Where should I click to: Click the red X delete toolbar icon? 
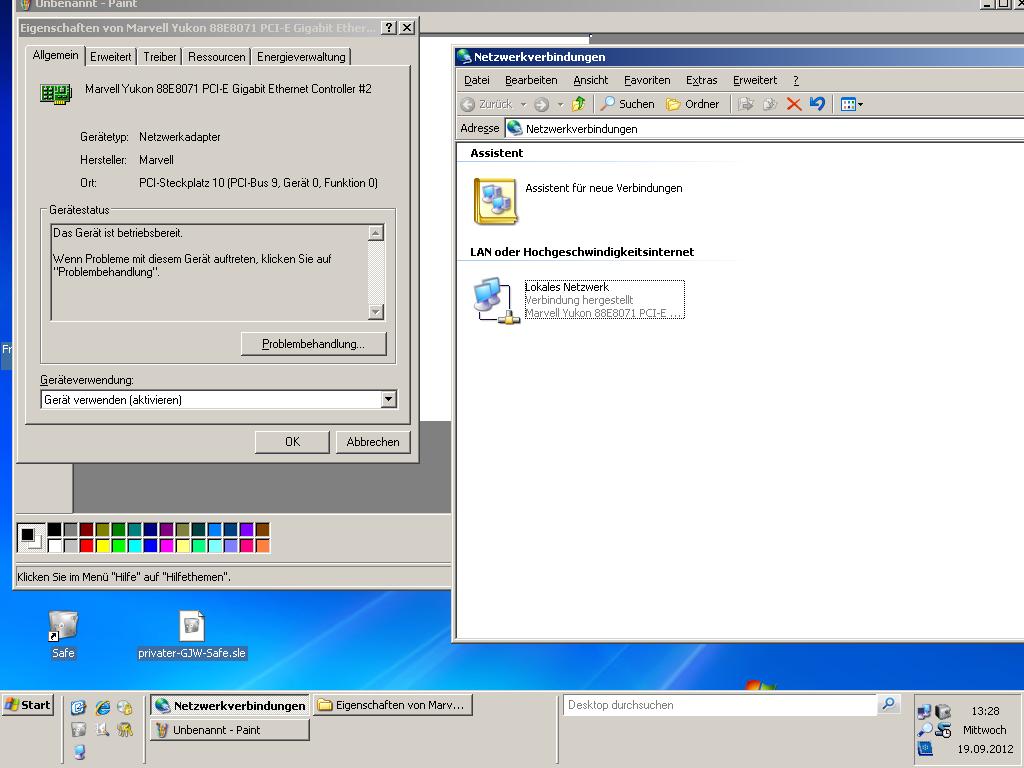click(x=794, y=104)
